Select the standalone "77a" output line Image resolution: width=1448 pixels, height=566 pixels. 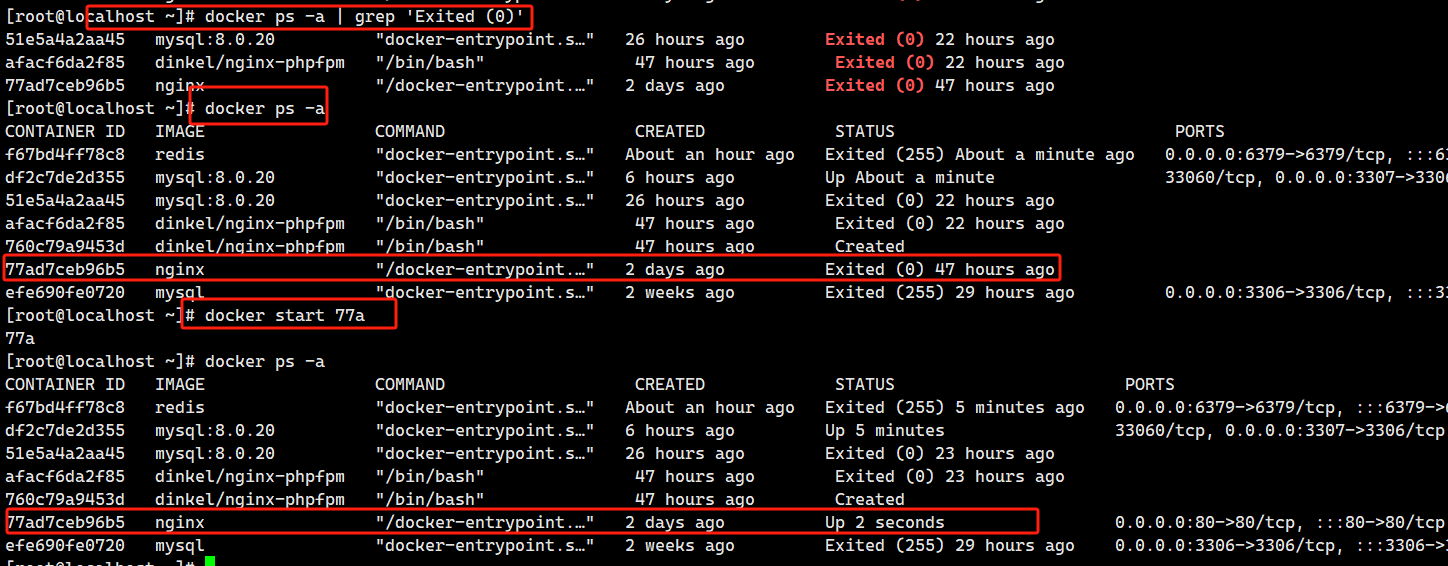click(20, 339)
